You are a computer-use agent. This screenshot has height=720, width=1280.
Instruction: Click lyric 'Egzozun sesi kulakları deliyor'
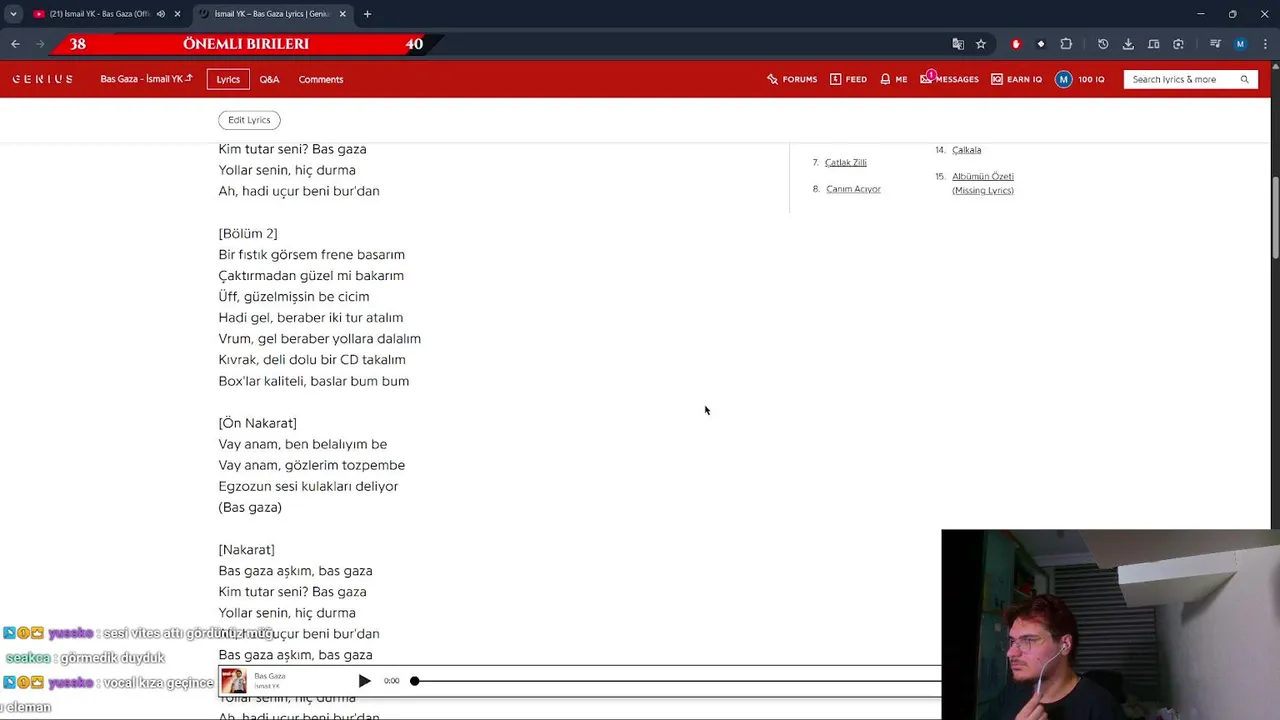(x=308, y=486)
